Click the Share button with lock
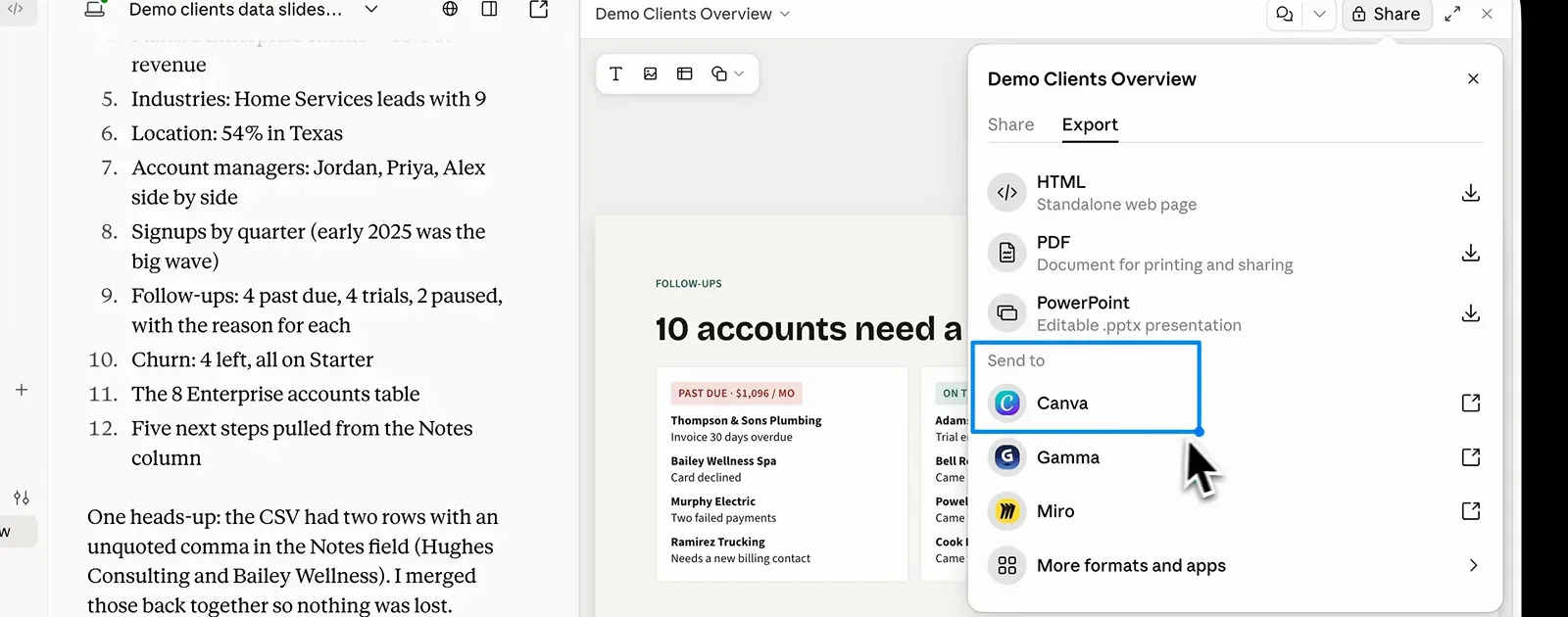Viewport: 1568px width, 617px height. click(x=1386, y=14)
